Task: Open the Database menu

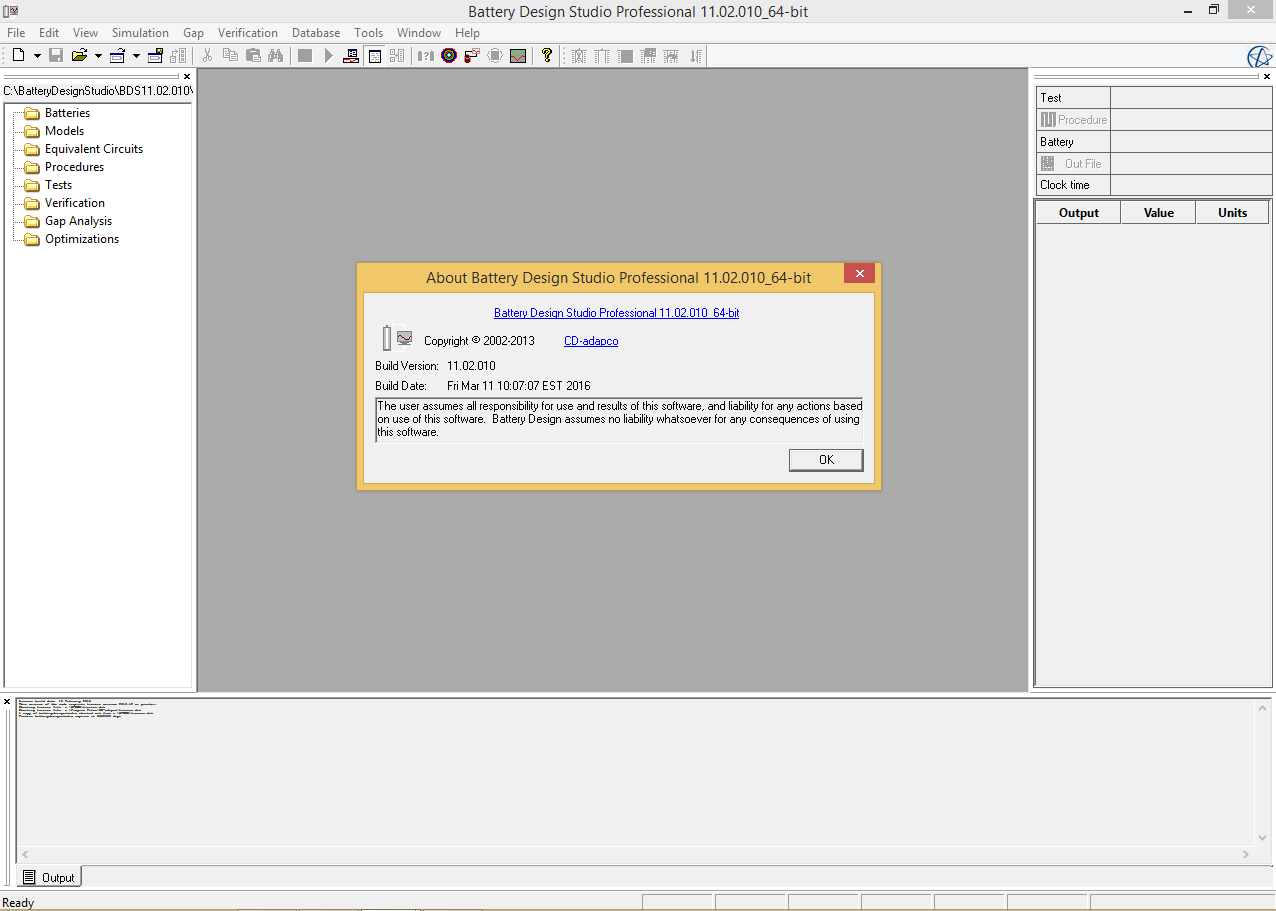Action: (x=316, y=33)
